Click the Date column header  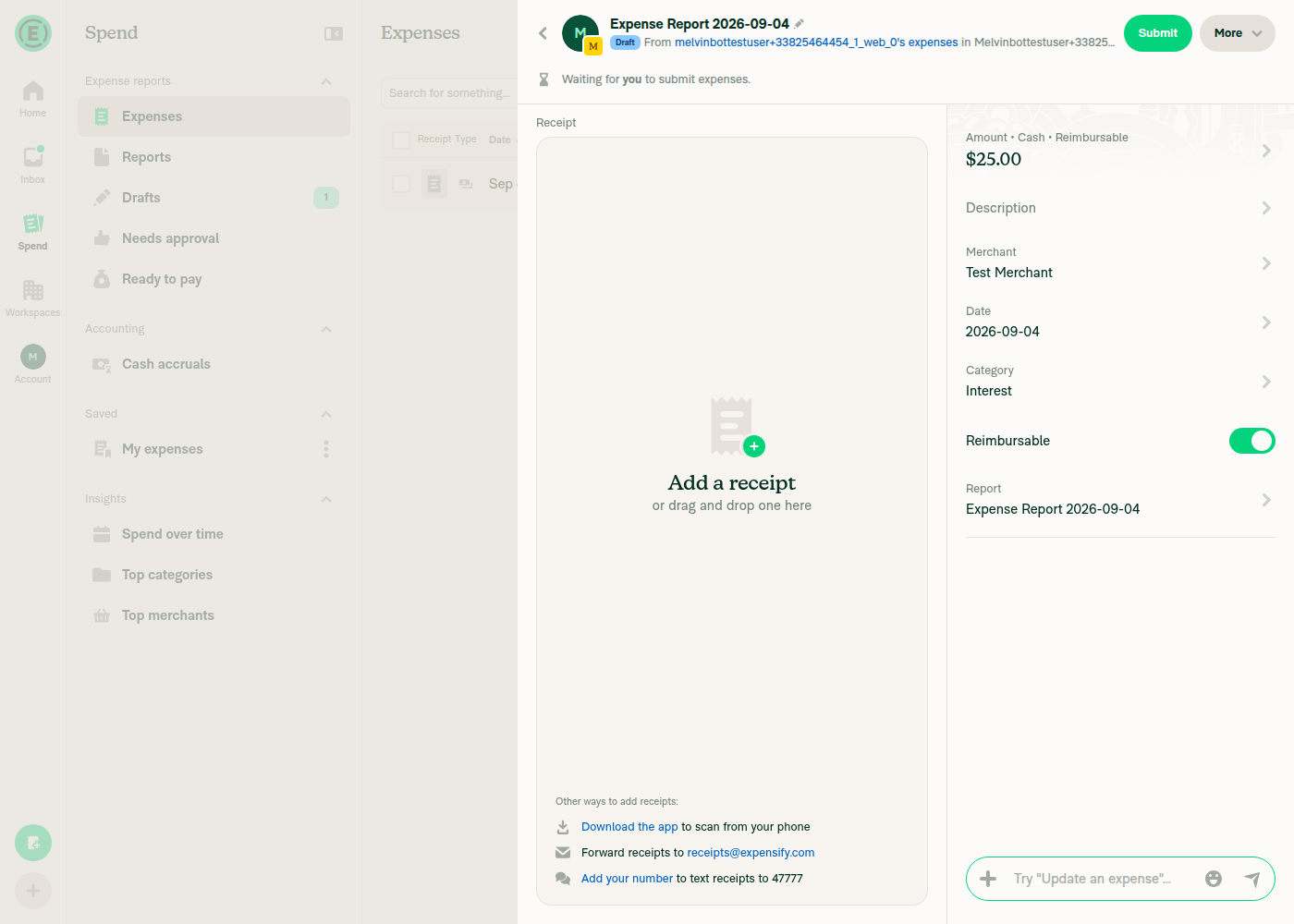pos(500,140)
